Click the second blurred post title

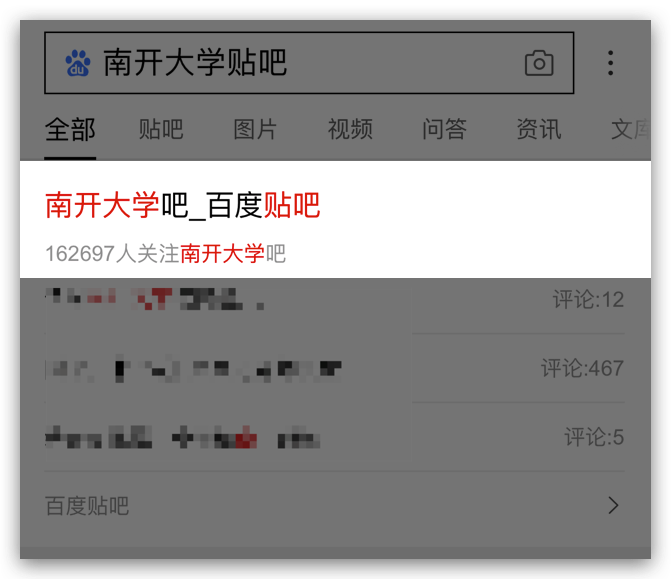(193, 368)
